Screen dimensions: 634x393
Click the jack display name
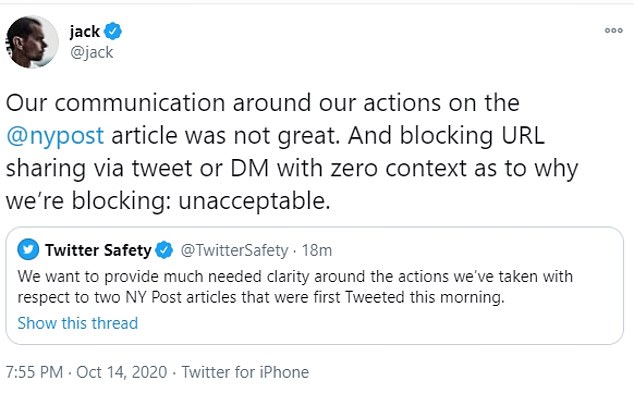[x=85, y=32]
